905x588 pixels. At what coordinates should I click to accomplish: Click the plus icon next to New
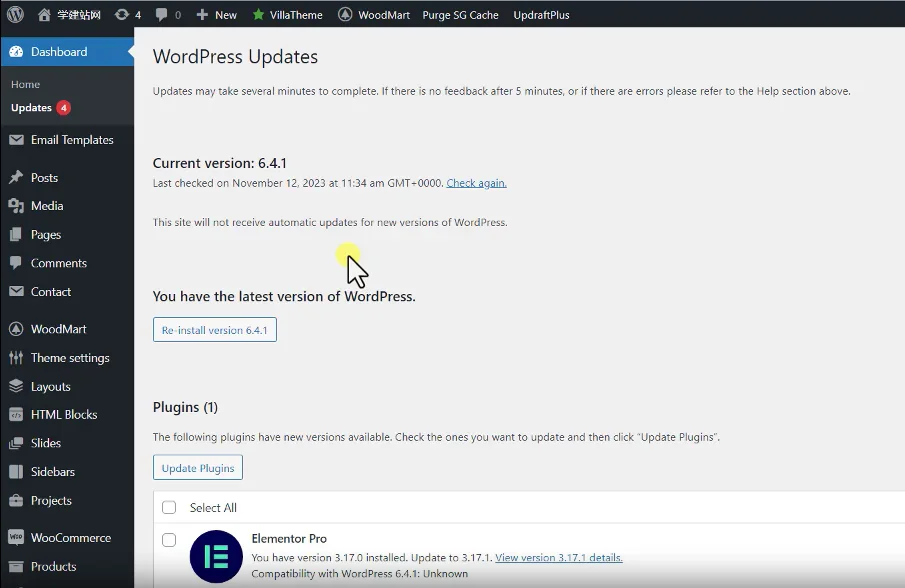click(x=202, y=15)
